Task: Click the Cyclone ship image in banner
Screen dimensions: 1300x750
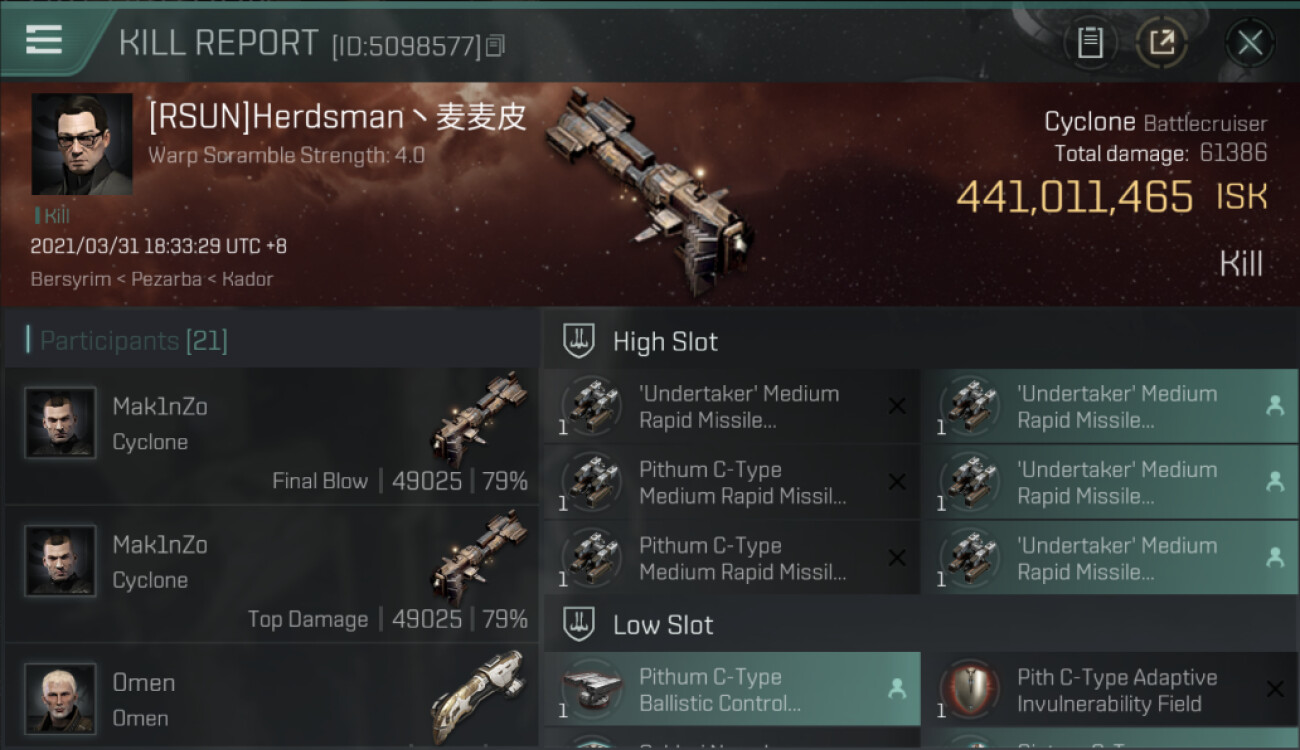Action: pyautogui.click(x=648, y=190)
